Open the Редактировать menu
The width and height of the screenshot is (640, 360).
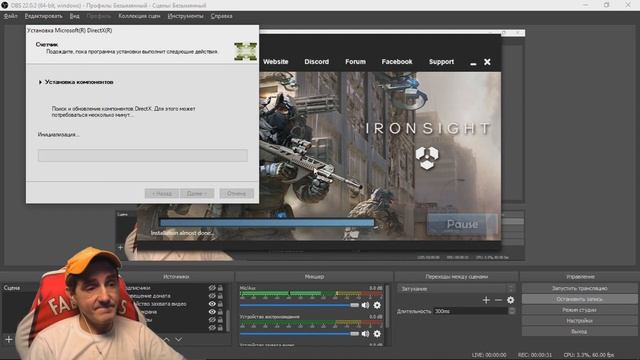coord(43,16)
